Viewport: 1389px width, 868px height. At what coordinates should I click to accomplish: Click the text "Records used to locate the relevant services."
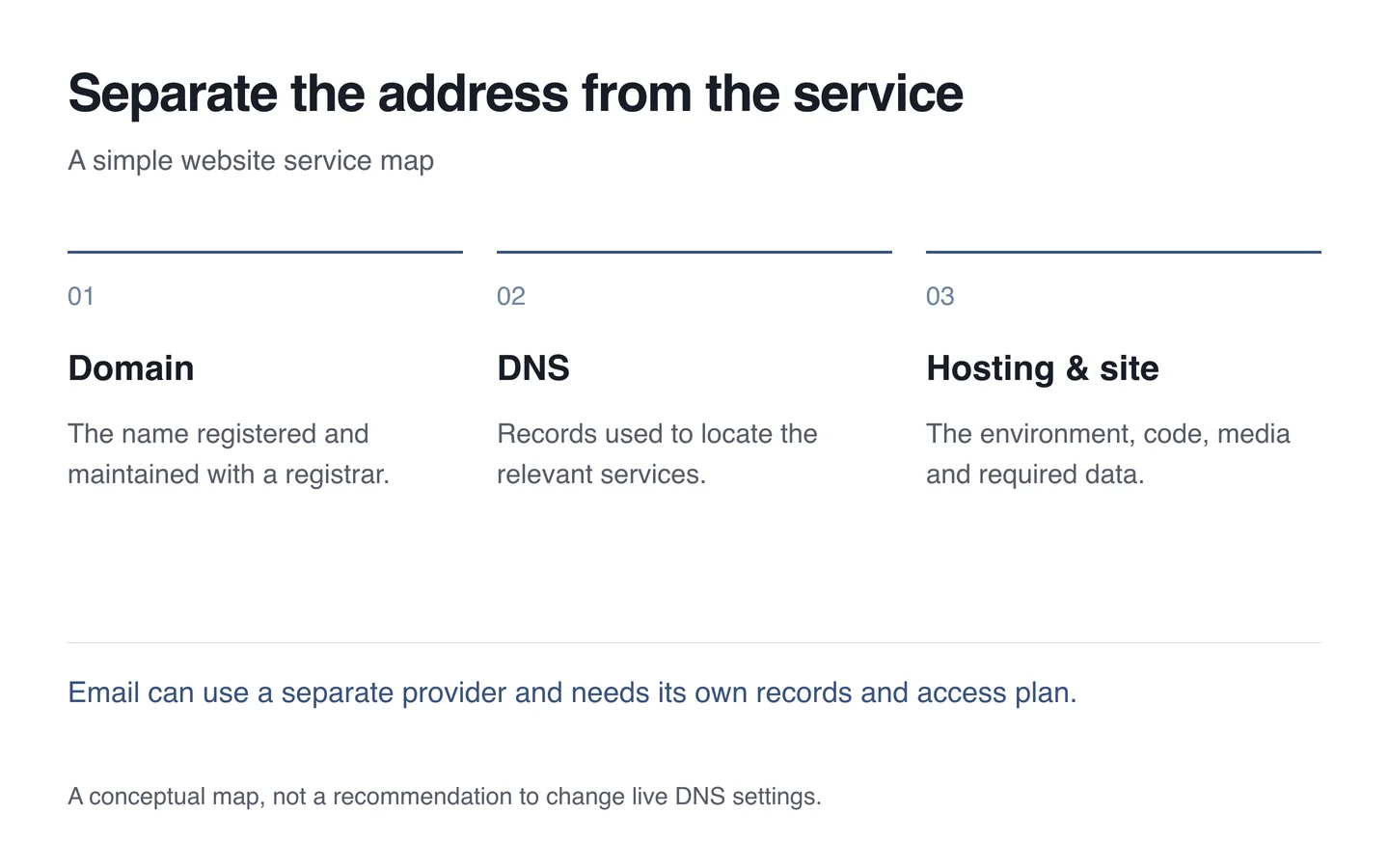(657, 454)
